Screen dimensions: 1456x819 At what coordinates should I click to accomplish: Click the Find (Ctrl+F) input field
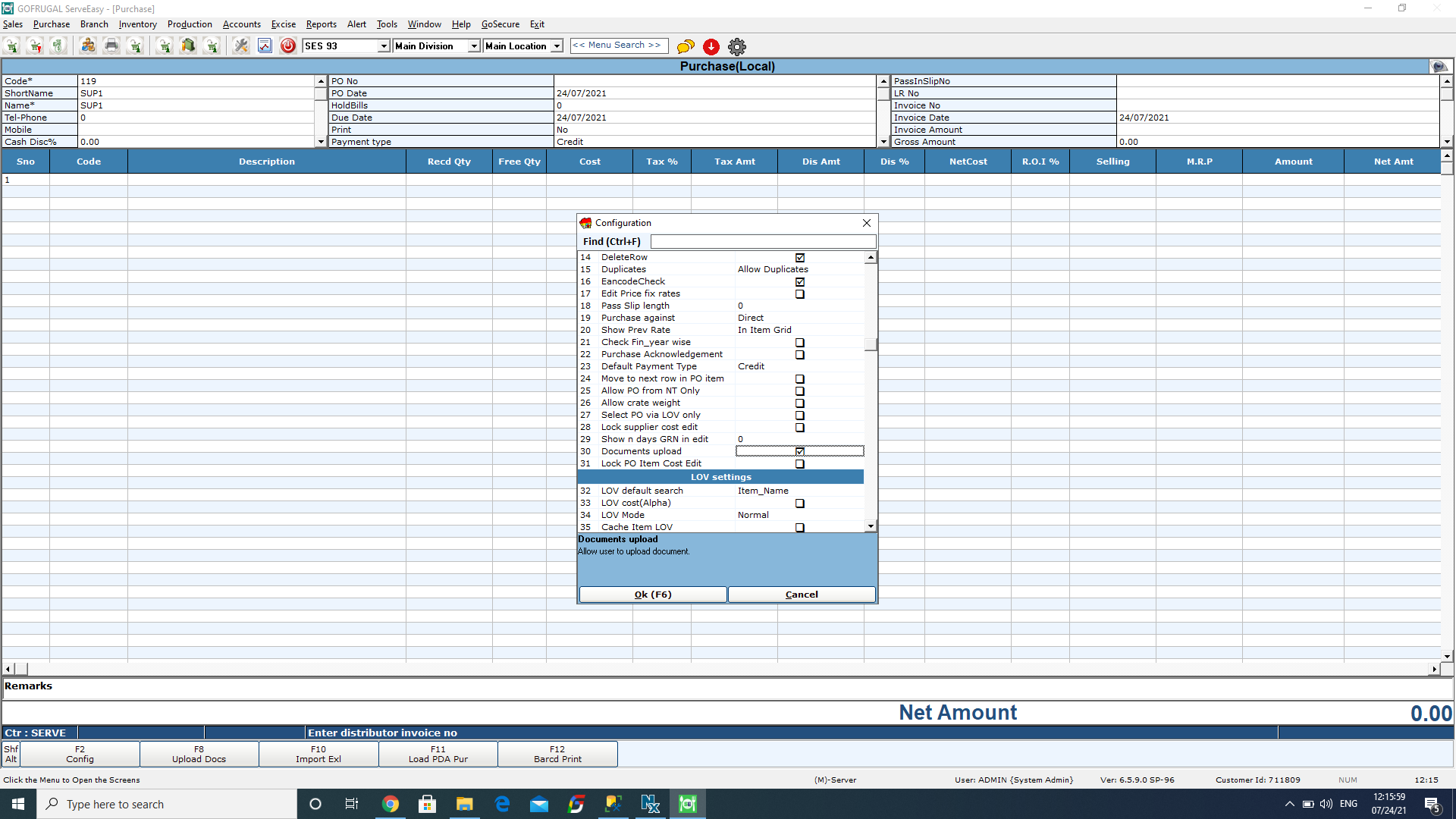pos(763,242)
